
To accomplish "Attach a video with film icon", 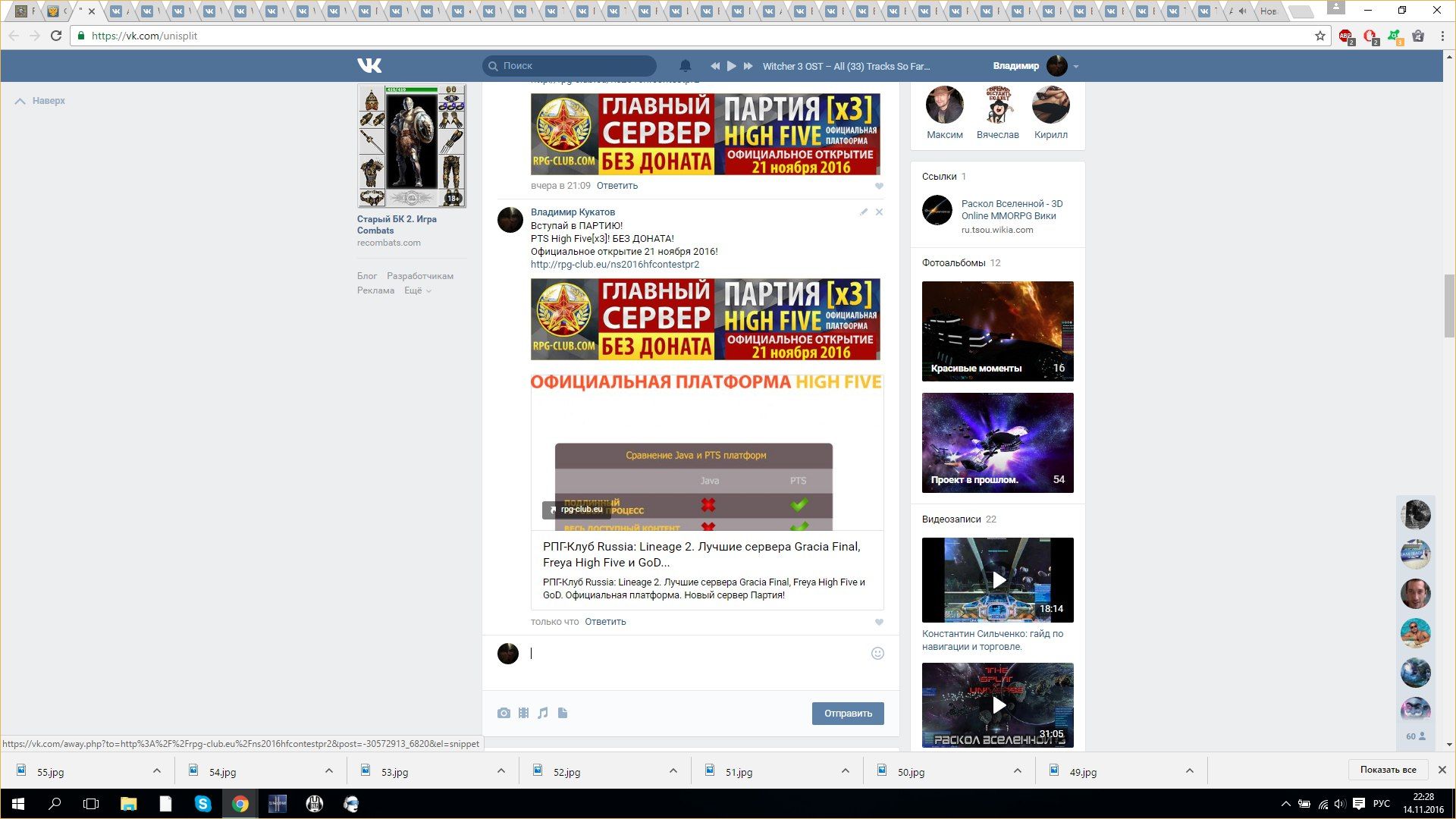I will (x=523, y=713).
